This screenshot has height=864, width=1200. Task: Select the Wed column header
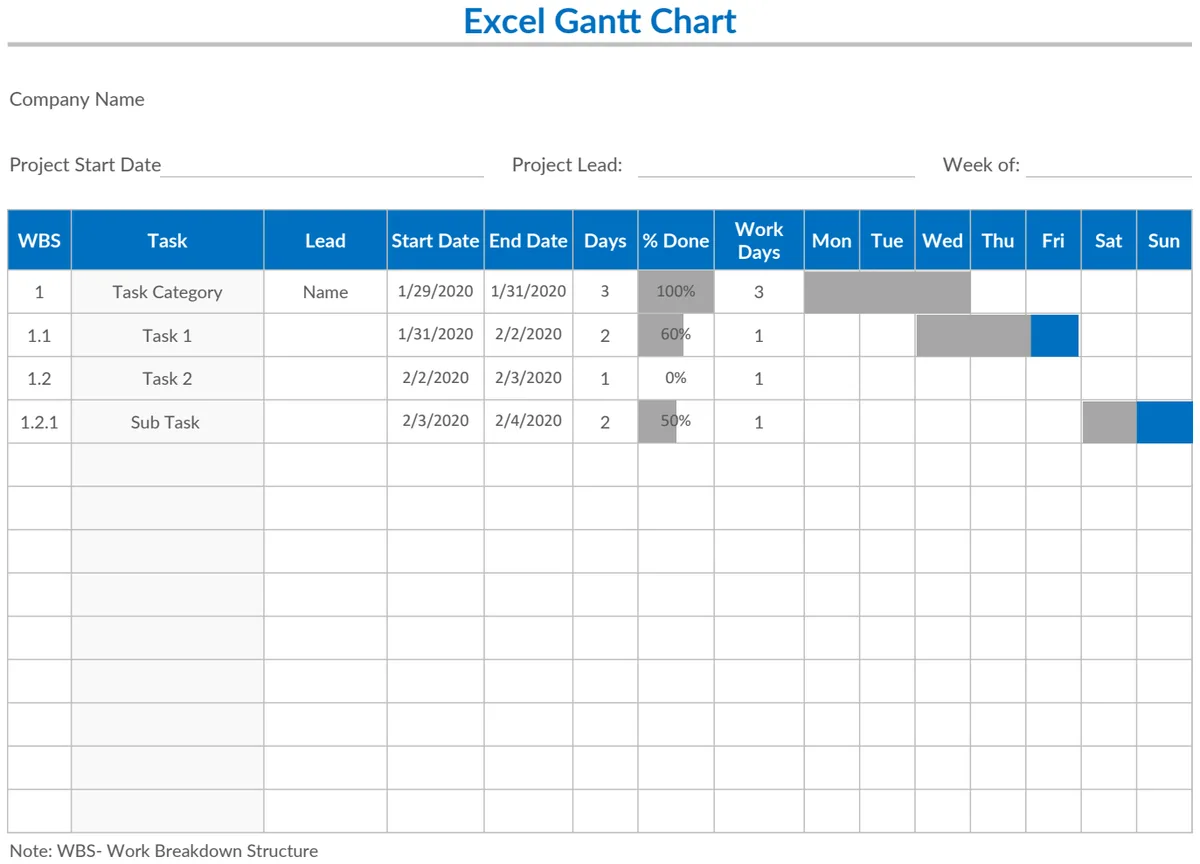943,240
